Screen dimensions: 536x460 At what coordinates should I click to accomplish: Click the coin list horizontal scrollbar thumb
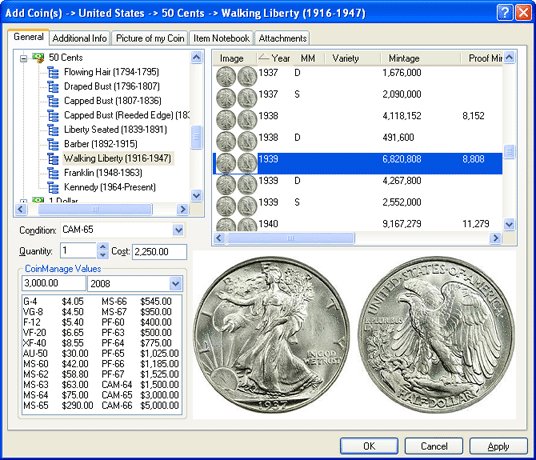(290, 238)
